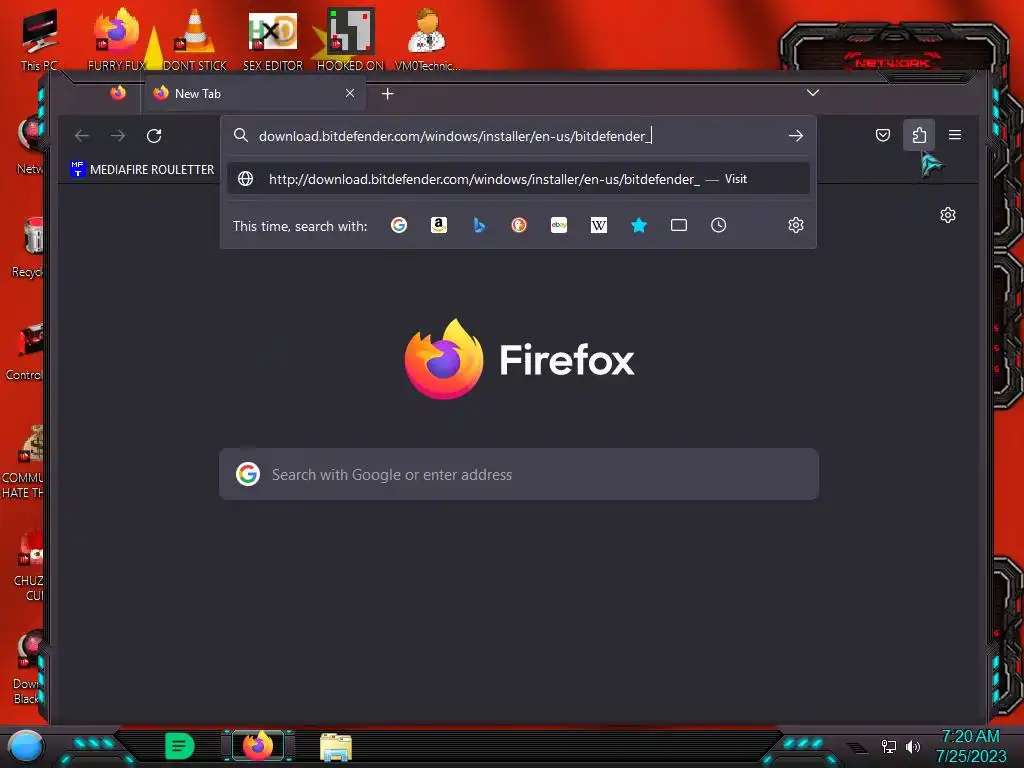Viewport: 1024px width, 768px height.
Task: Select the pinned Firefox tab
Action: pos(118,93)
